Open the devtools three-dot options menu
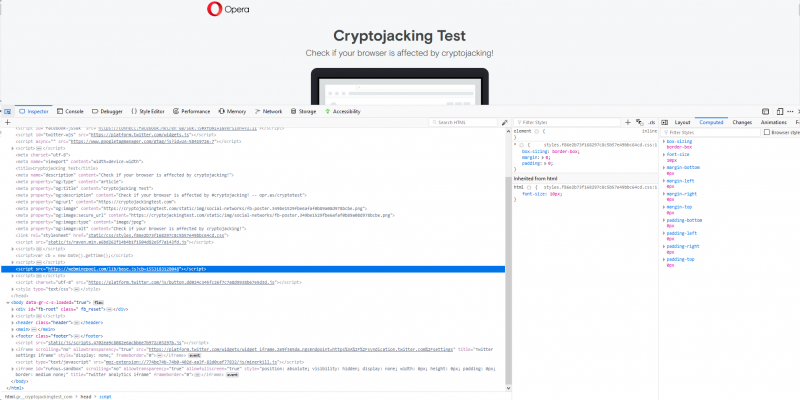This screenshot has height=400, width=800. pyautogui.click(x=790, y=111)
